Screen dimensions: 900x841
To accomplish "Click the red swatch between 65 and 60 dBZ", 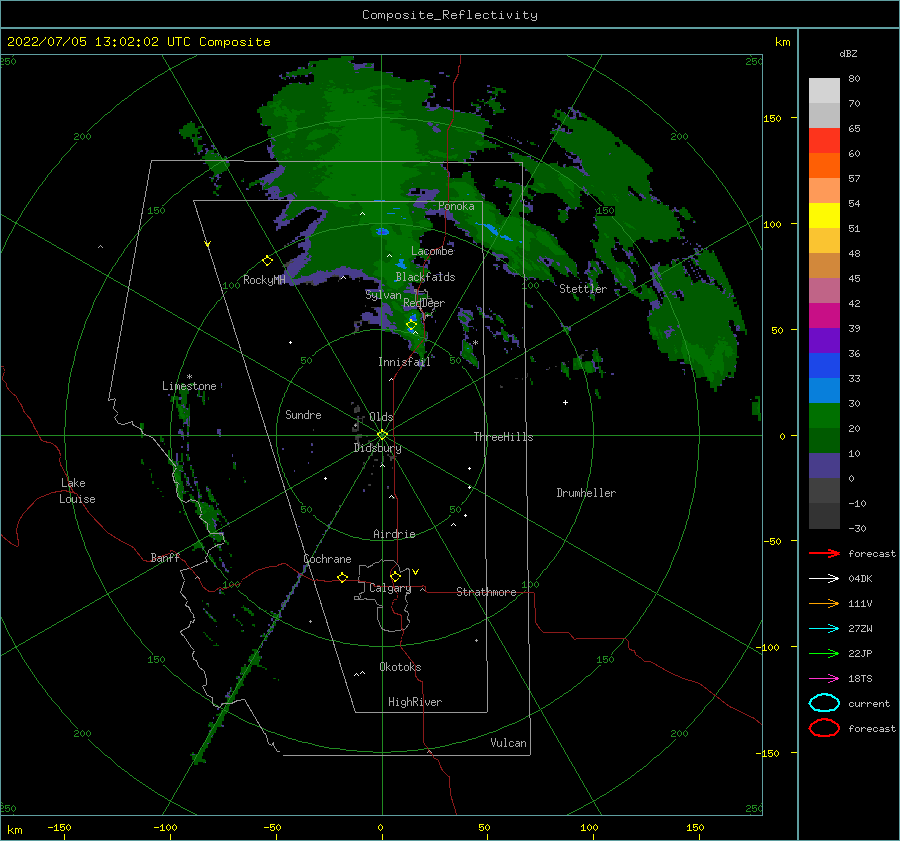I will point(824,141).
